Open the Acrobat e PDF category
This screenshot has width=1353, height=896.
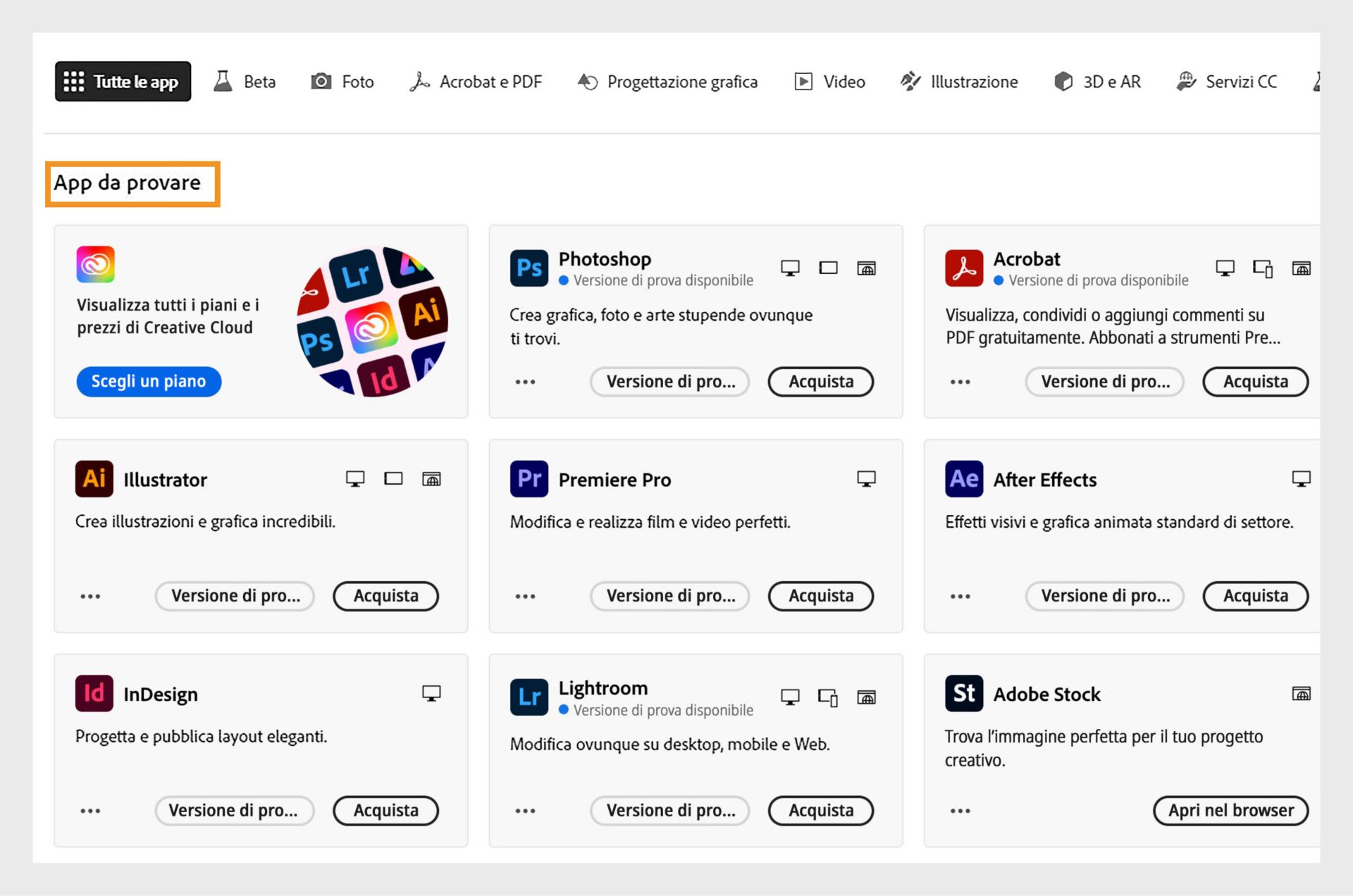coord(476,82)
